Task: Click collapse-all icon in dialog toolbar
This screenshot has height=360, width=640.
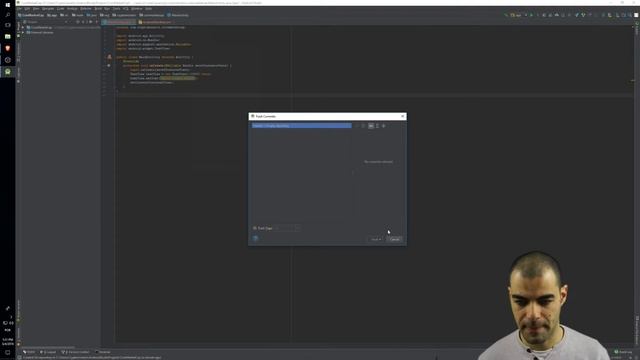Action: tap(384, 126)
